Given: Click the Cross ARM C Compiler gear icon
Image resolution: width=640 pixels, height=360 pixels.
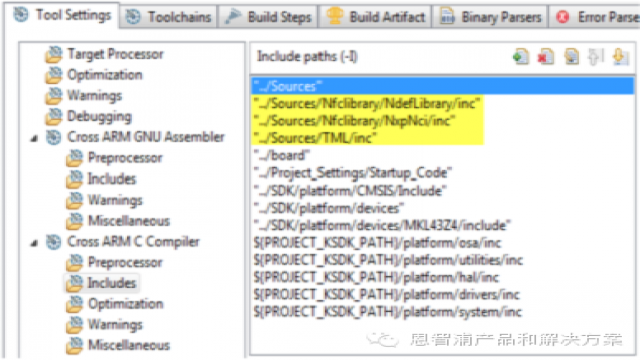Looking at the screenshot, I should click(54, 242).
